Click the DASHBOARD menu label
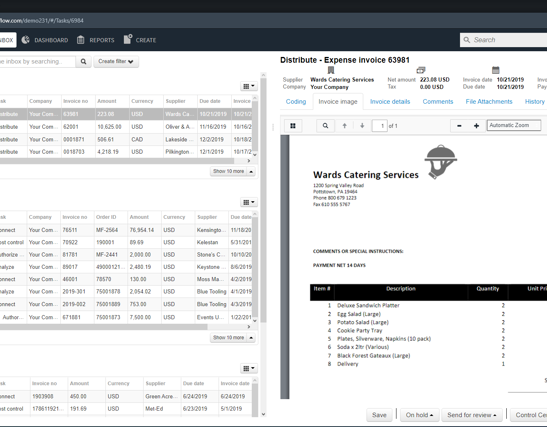547x427 pixels. tap(51, 40)
